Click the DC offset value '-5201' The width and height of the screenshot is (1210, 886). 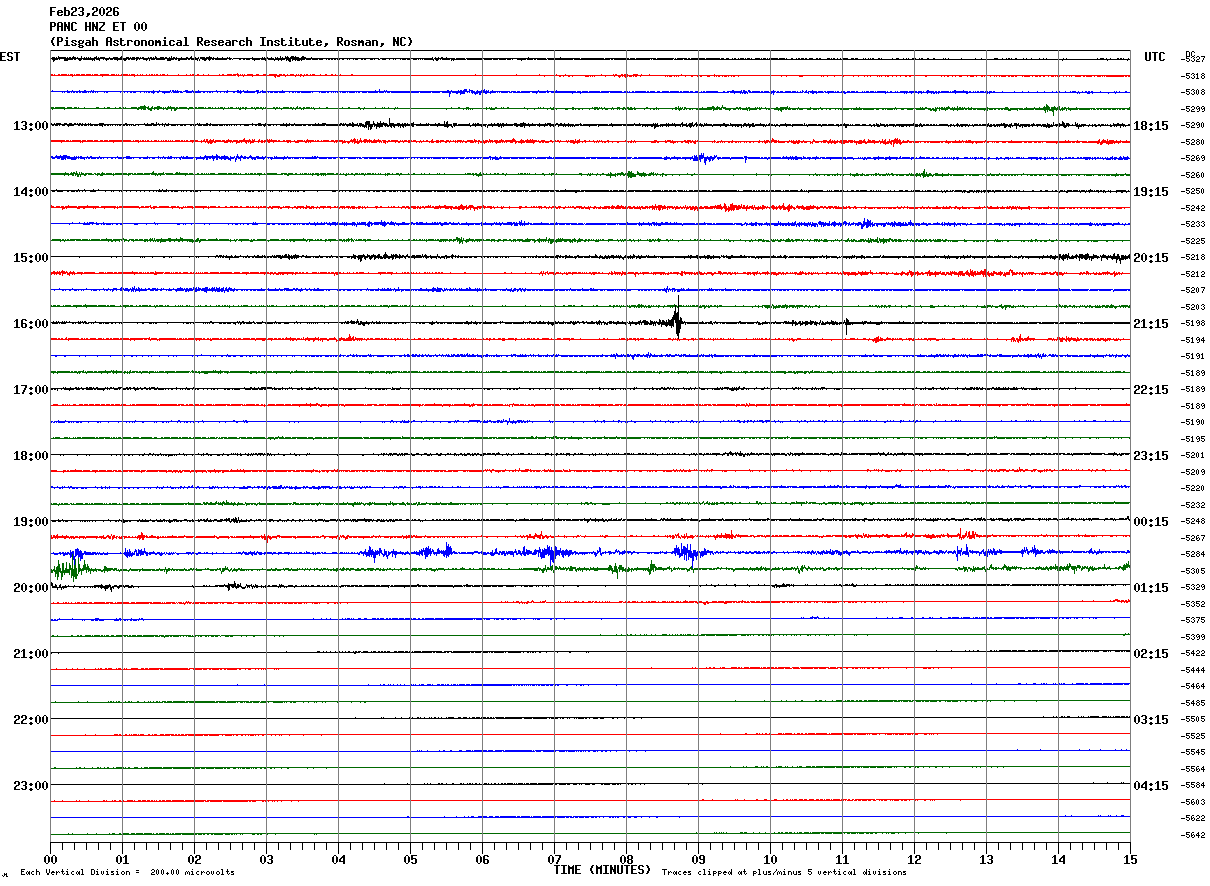pyautogui.click(x=1193, y=455)
